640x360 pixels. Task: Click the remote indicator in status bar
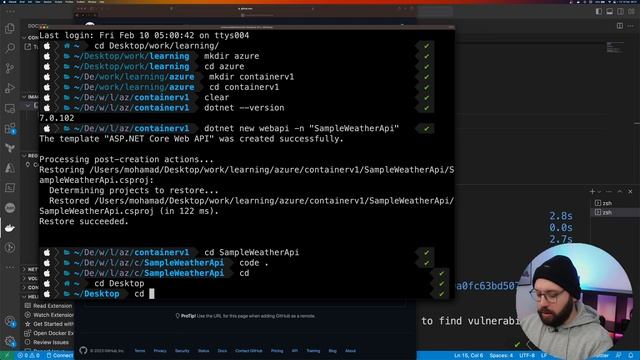point(7,356)
